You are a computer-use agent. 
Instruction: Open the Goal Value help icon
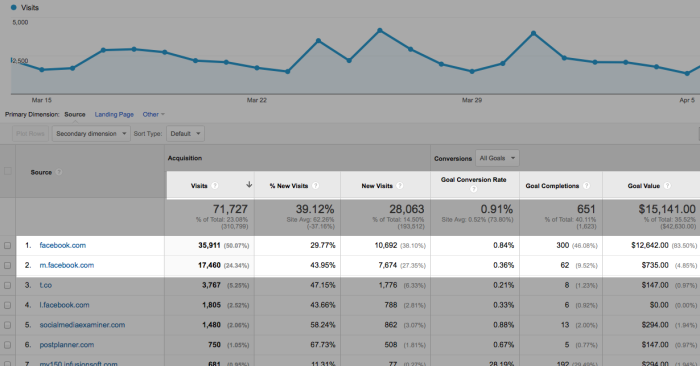pyautogui.click(x=667, y=186)
